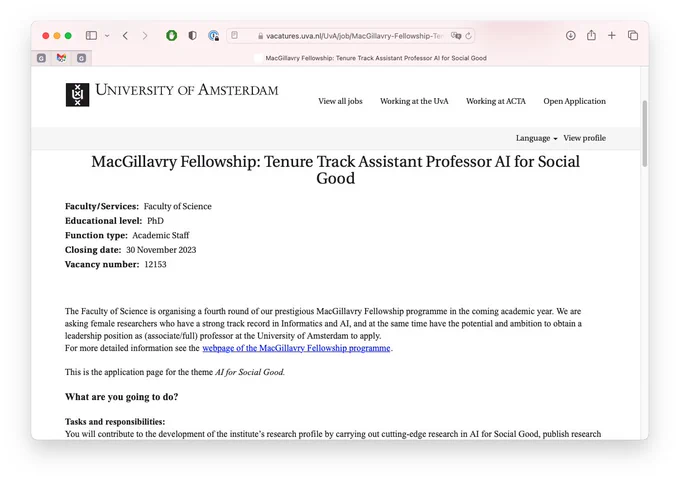Select the MacGillavry Fellowship tab
Image resolution: width=680 pixels, height=481 pixels.
370,58
